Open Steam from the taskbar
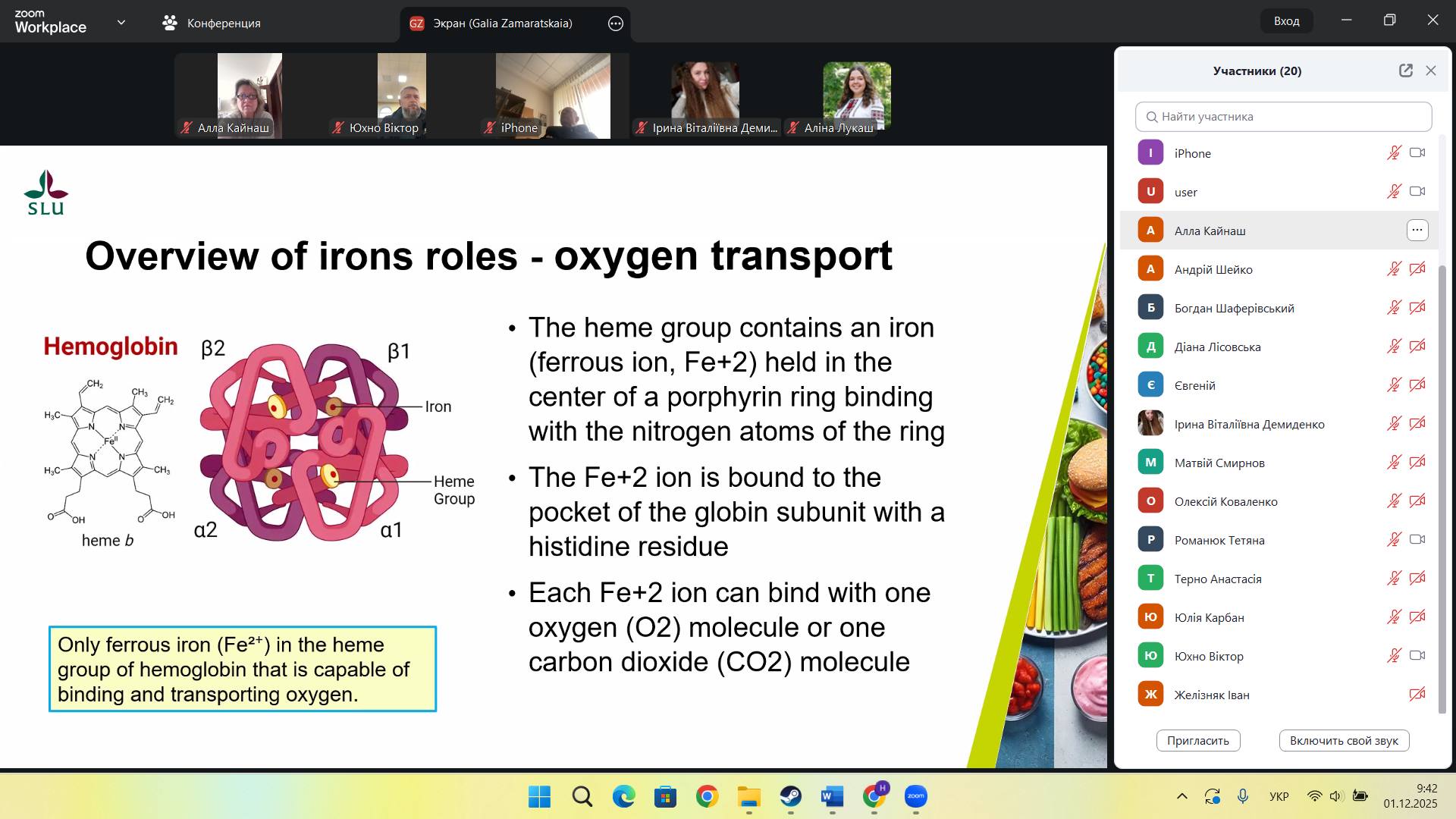Screen dimensions: 1456x819 point(790,796)
